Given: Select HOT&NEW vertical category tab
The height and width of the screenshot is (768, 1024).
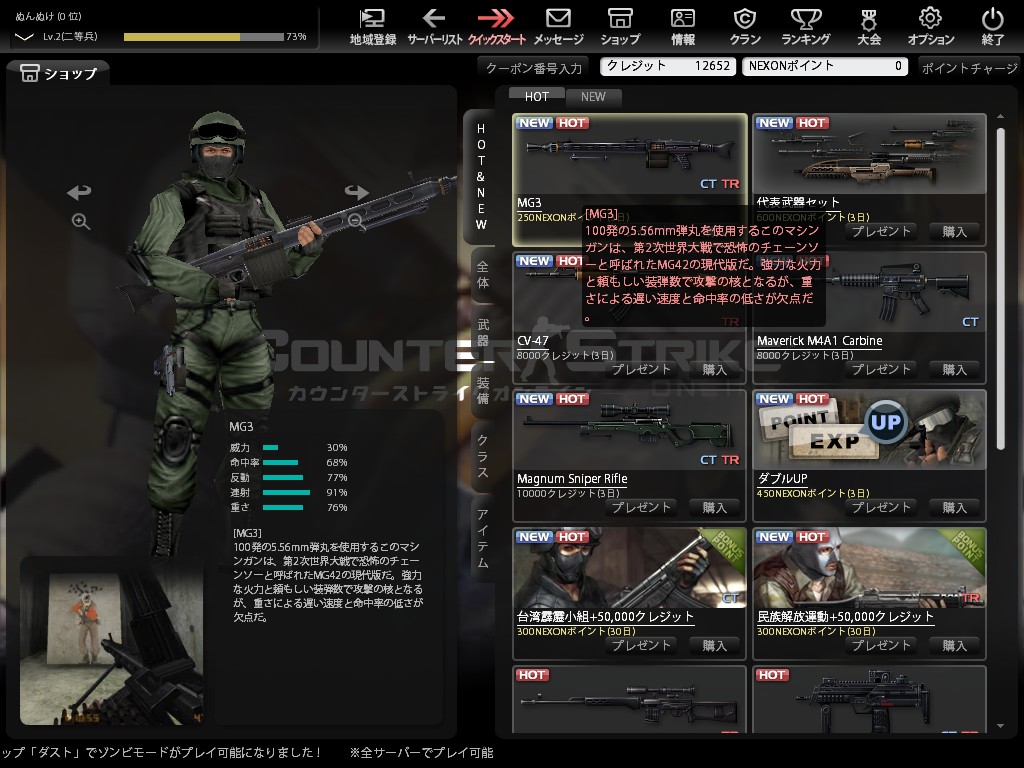Looking at the screenshot, I should click(x=481, y=176).
